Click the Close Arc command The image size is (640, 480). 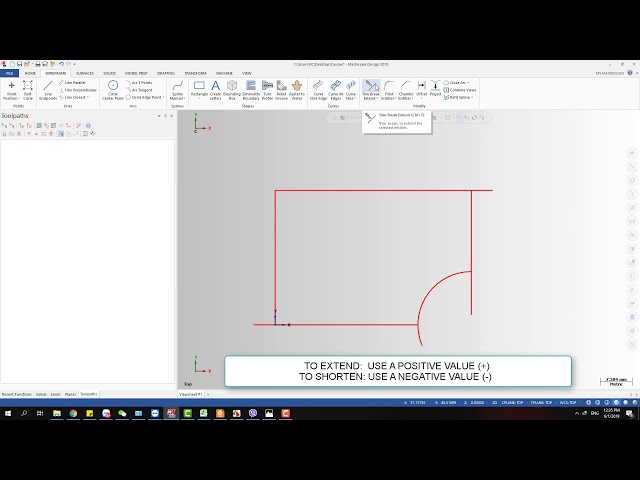click(x=456, y=82)
